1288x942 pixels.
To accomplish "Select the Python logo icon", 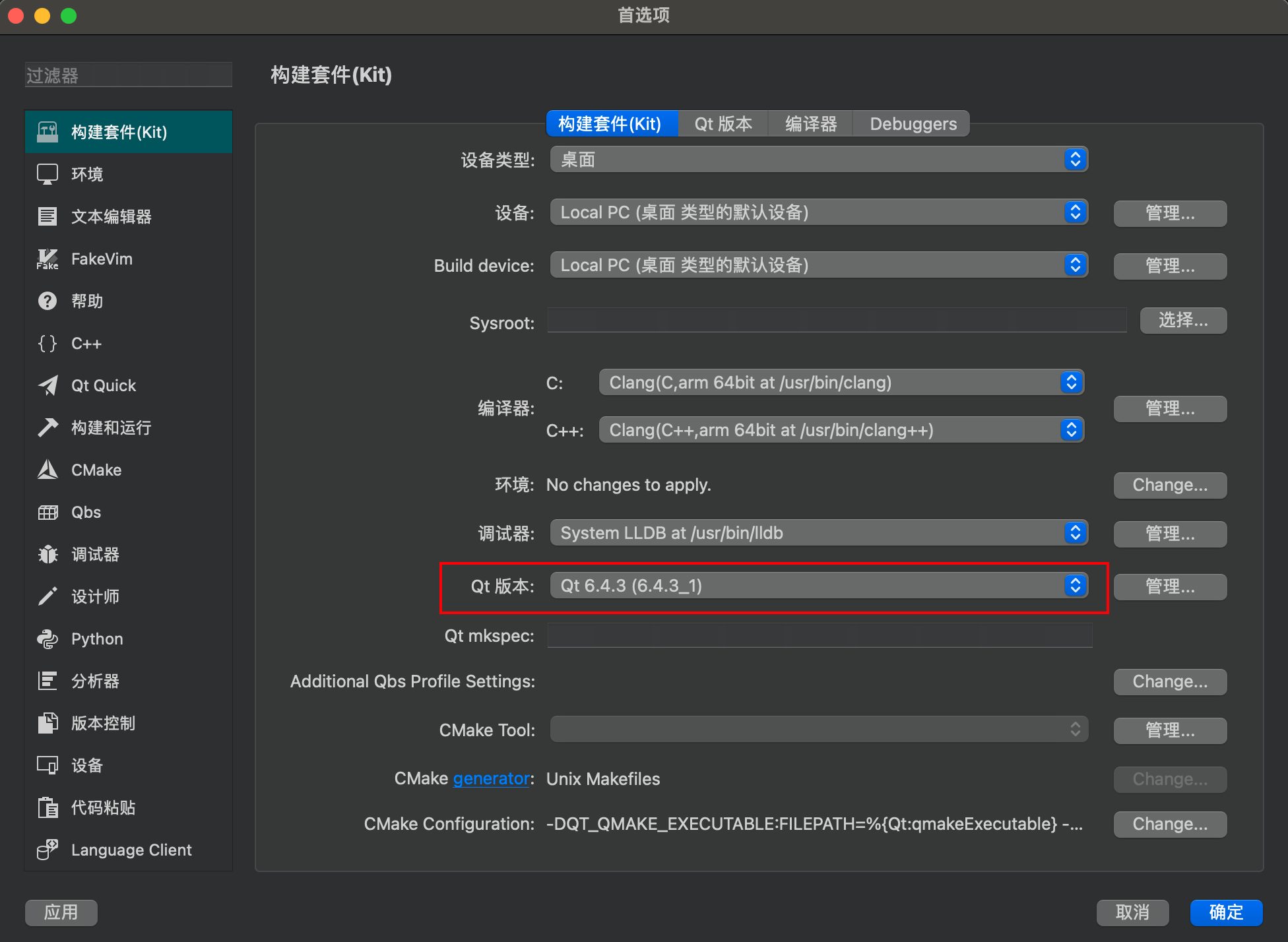I will (48, 639).
